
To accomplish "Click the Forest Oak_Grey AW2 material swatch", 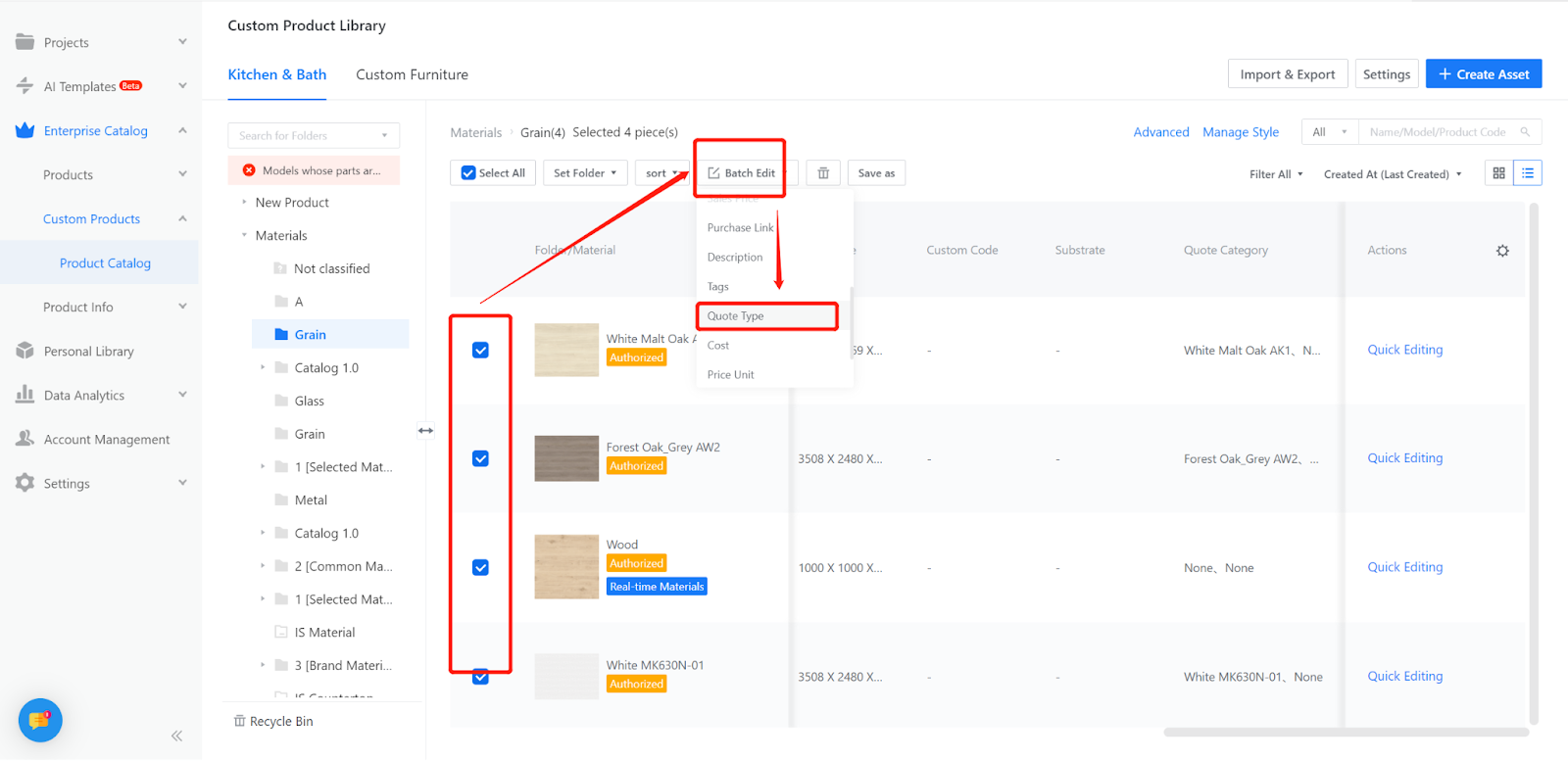I will click(x=566, y=458).
